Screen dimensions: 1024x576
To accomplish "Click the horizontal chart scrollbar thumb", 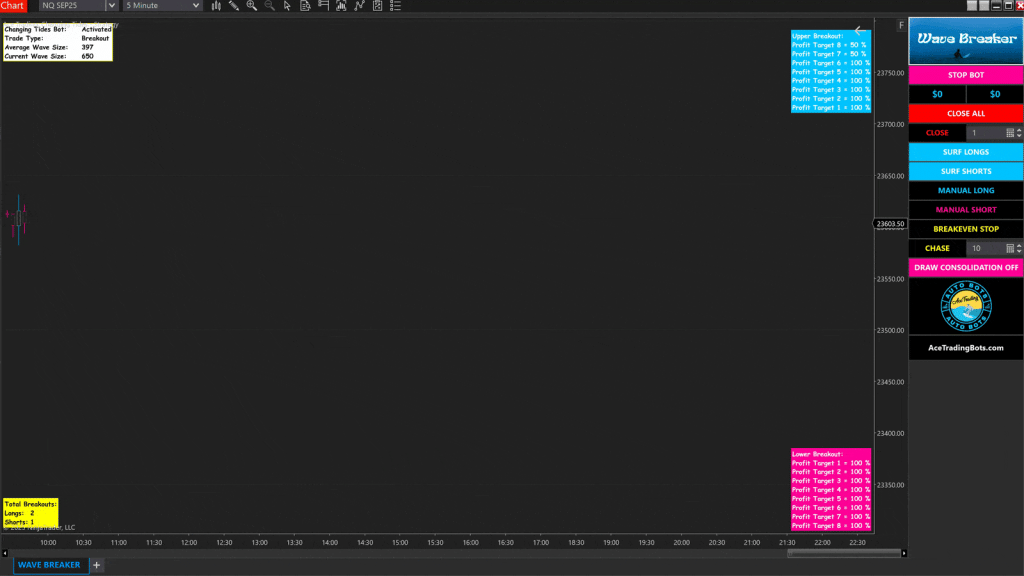I will click(x=844, y=553).
